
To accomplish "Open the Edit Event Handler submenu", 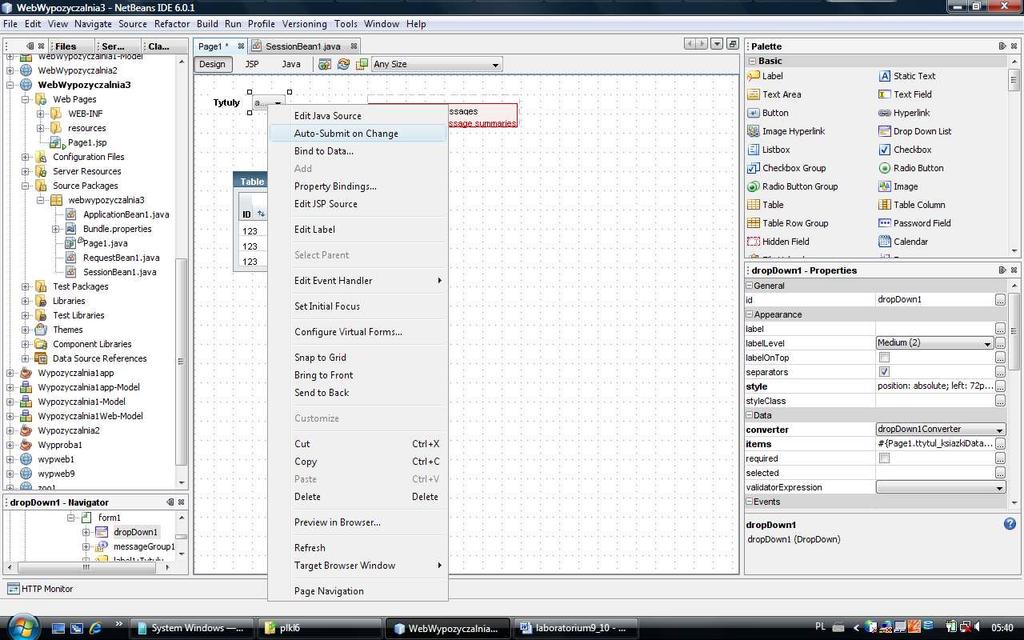I will (358, 281).
